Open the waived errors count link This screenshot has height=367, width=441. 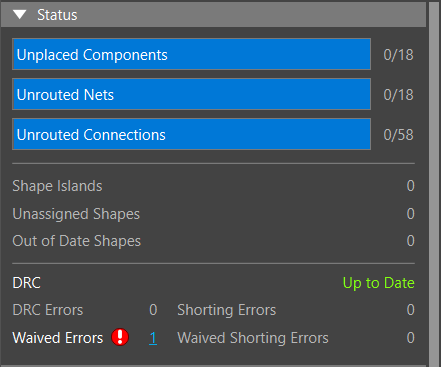(x=153, y=338)
